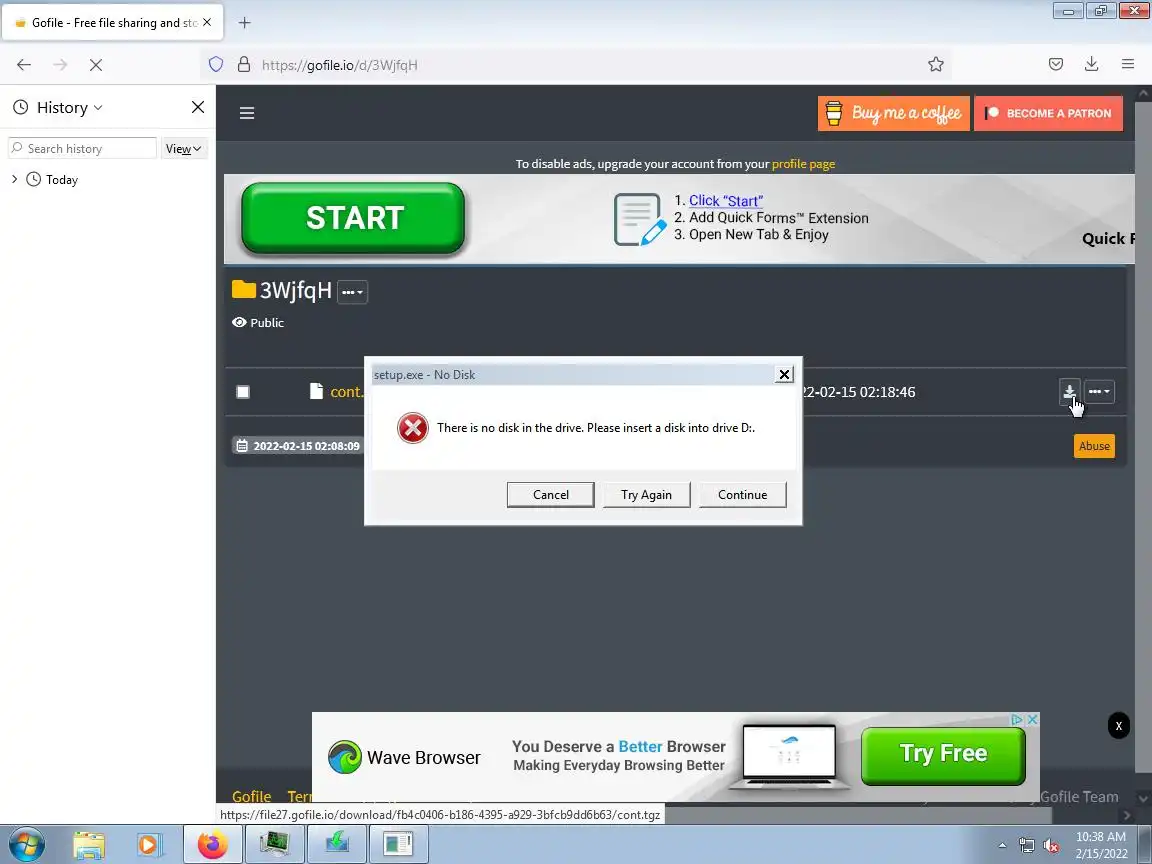
Task: Click the green START ad button
Action: (x=353, y=218)
